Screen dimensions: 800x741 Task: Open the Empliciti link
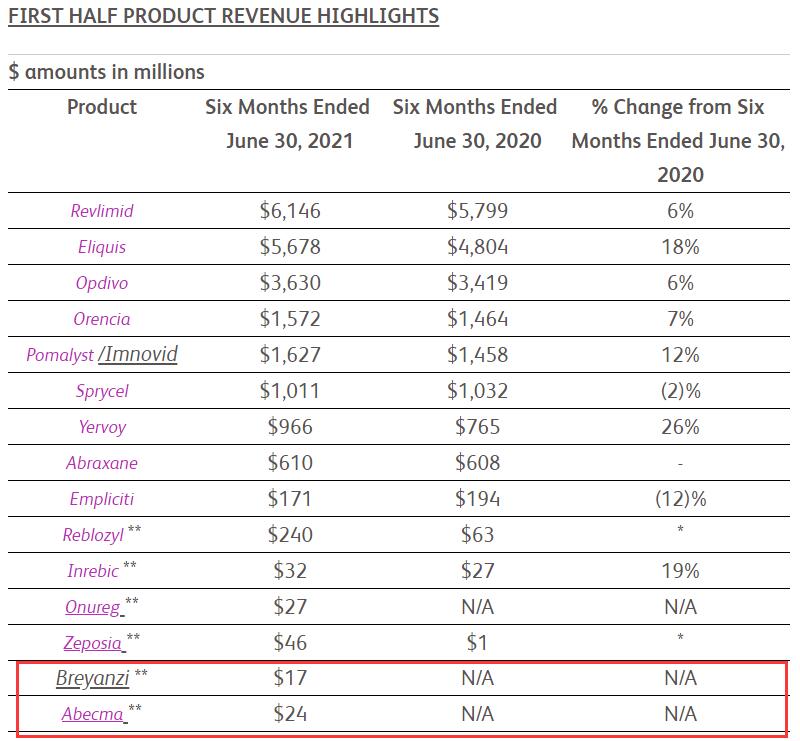102,499
